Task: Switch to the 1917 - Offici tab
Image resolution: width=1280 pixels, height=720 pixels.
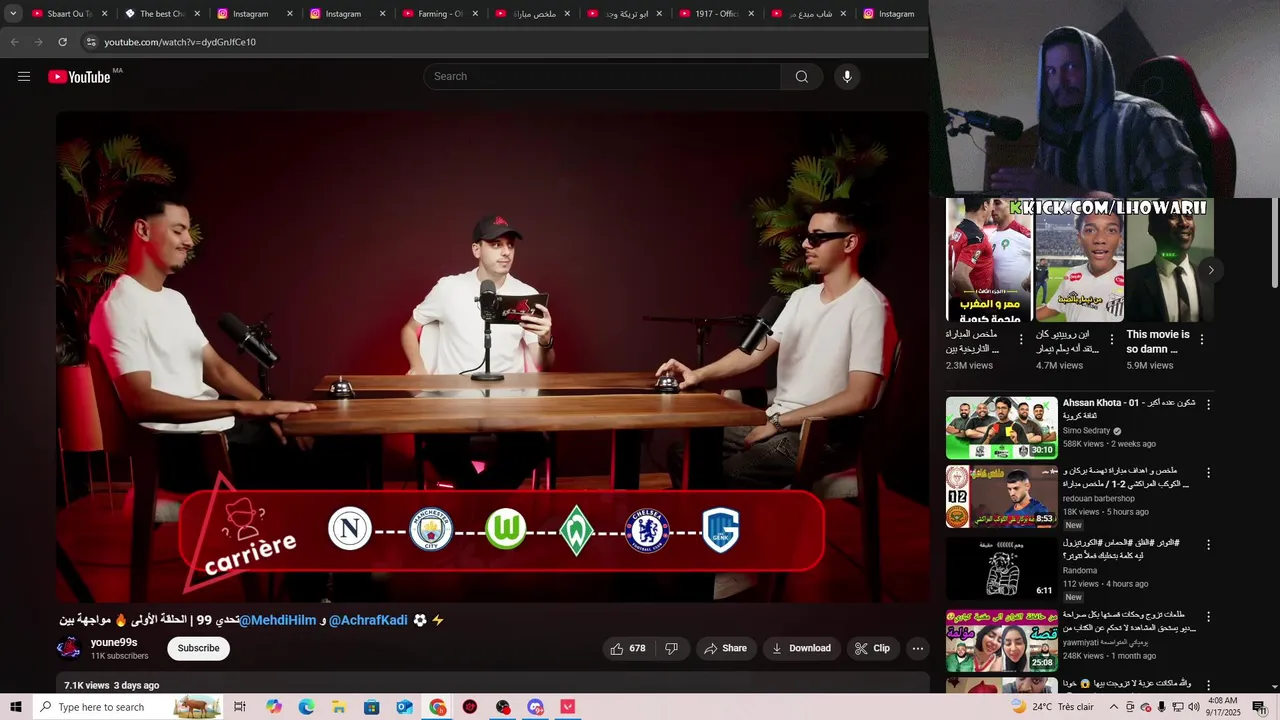Action: point(717,14)
